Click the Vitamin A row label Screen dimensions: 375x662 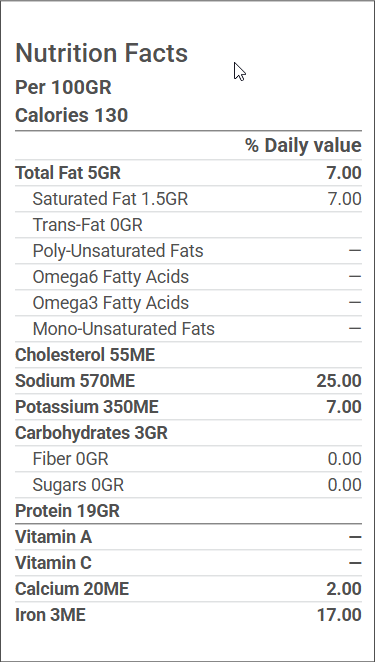click(x=54, y=537)
